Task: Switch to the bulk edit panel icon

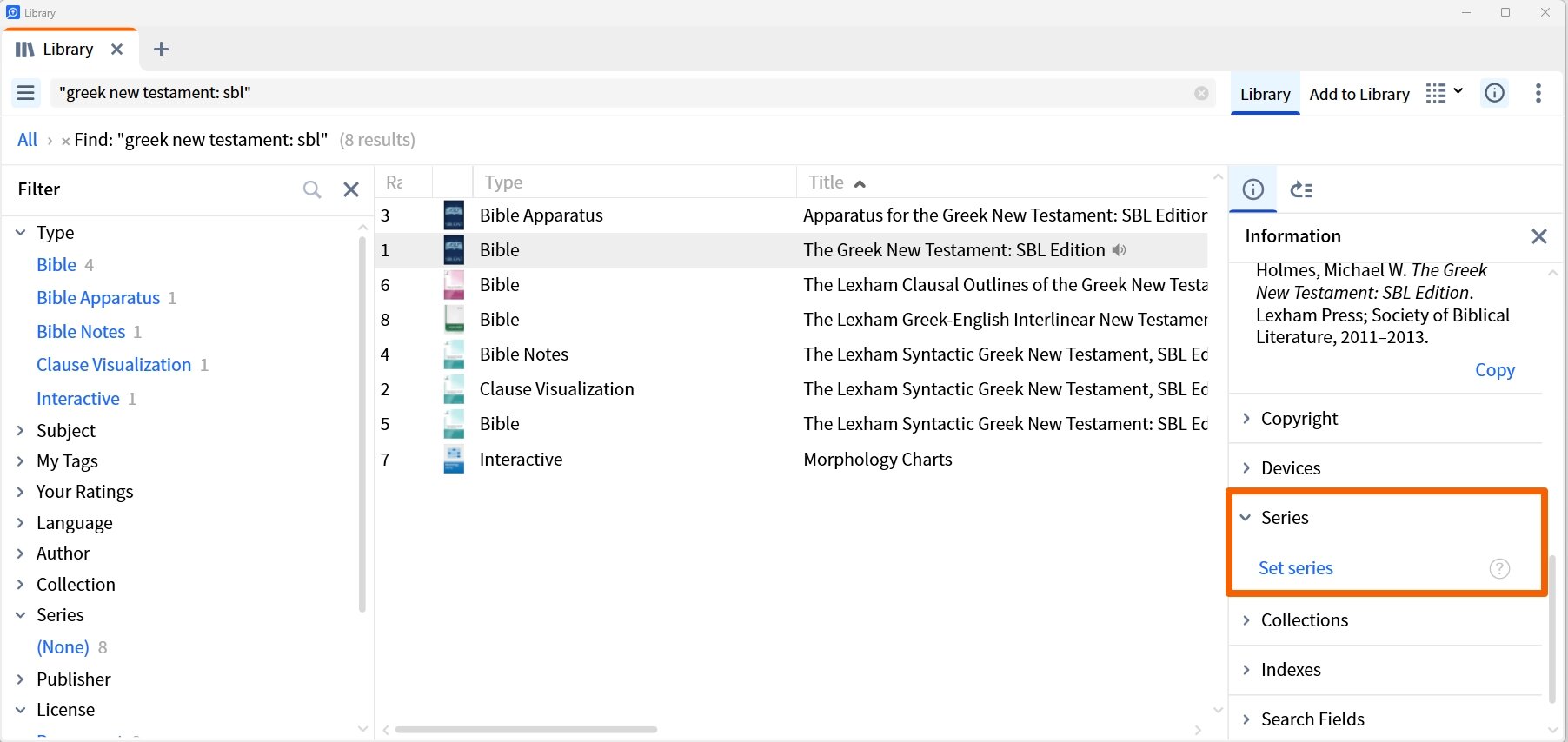Action: point(1301,189)
